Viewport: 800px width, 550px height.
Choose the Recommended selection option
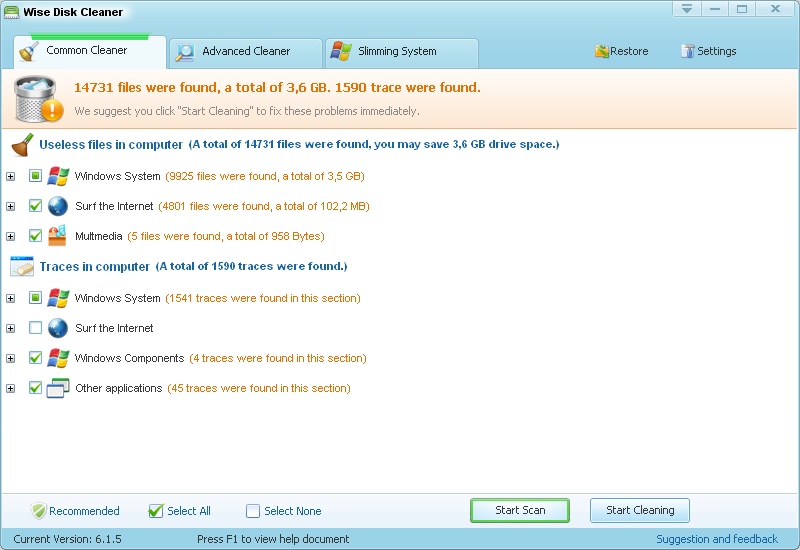coord(76,511)
